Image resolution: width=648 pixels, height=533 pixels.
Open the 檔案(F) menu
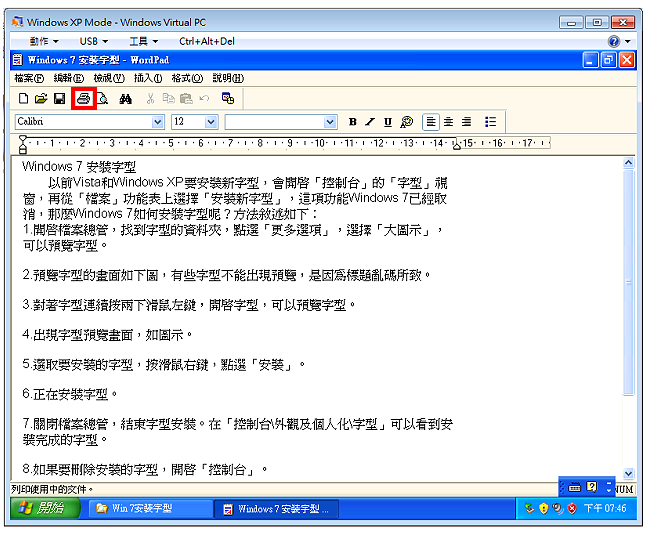coord(29,78)
